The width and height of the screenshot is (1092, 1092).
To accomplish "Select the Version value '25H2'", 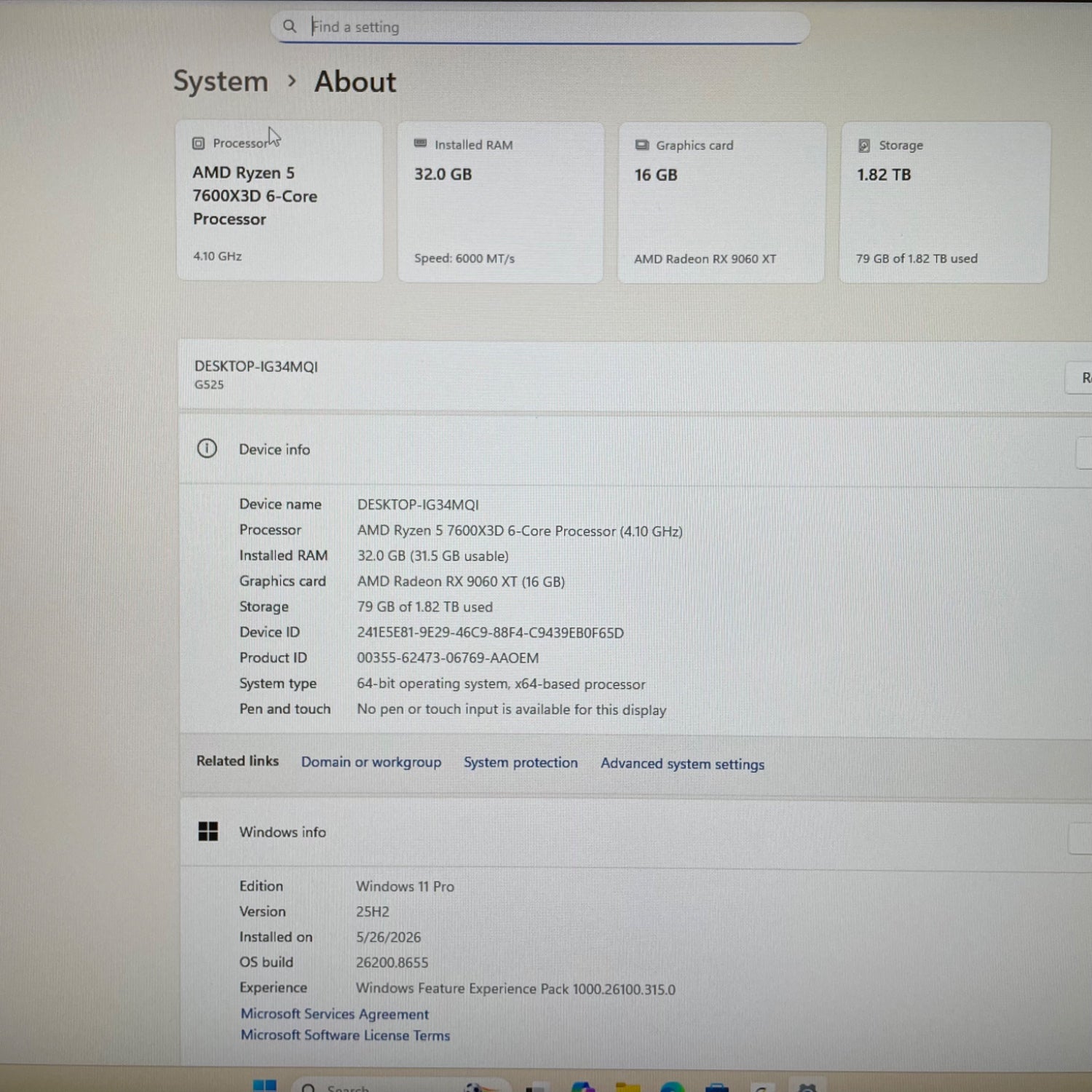I will [x=372, y=912].
